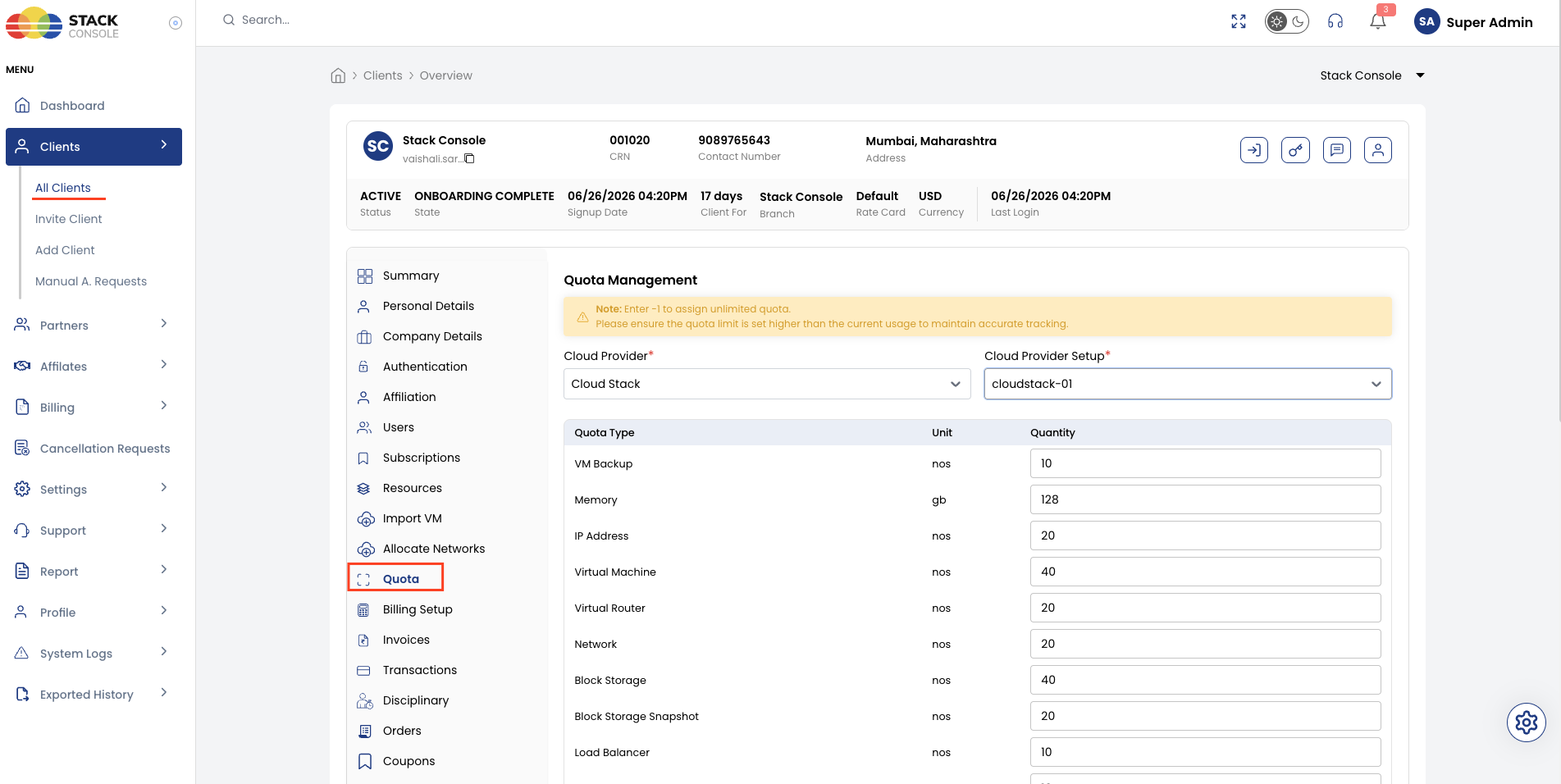The height and width of the screenshot is (784, 1561).
Task: Expand the Support sidebar menu
Action: point(94,531)
